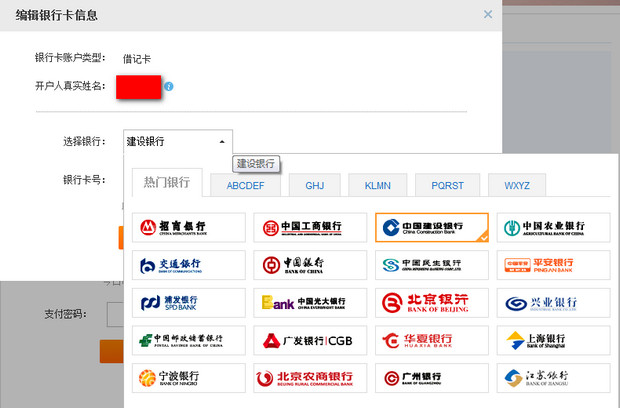Switch to the WXYZ tab
This screenshot has height=408, width=620.
click(x=517, y=185)
